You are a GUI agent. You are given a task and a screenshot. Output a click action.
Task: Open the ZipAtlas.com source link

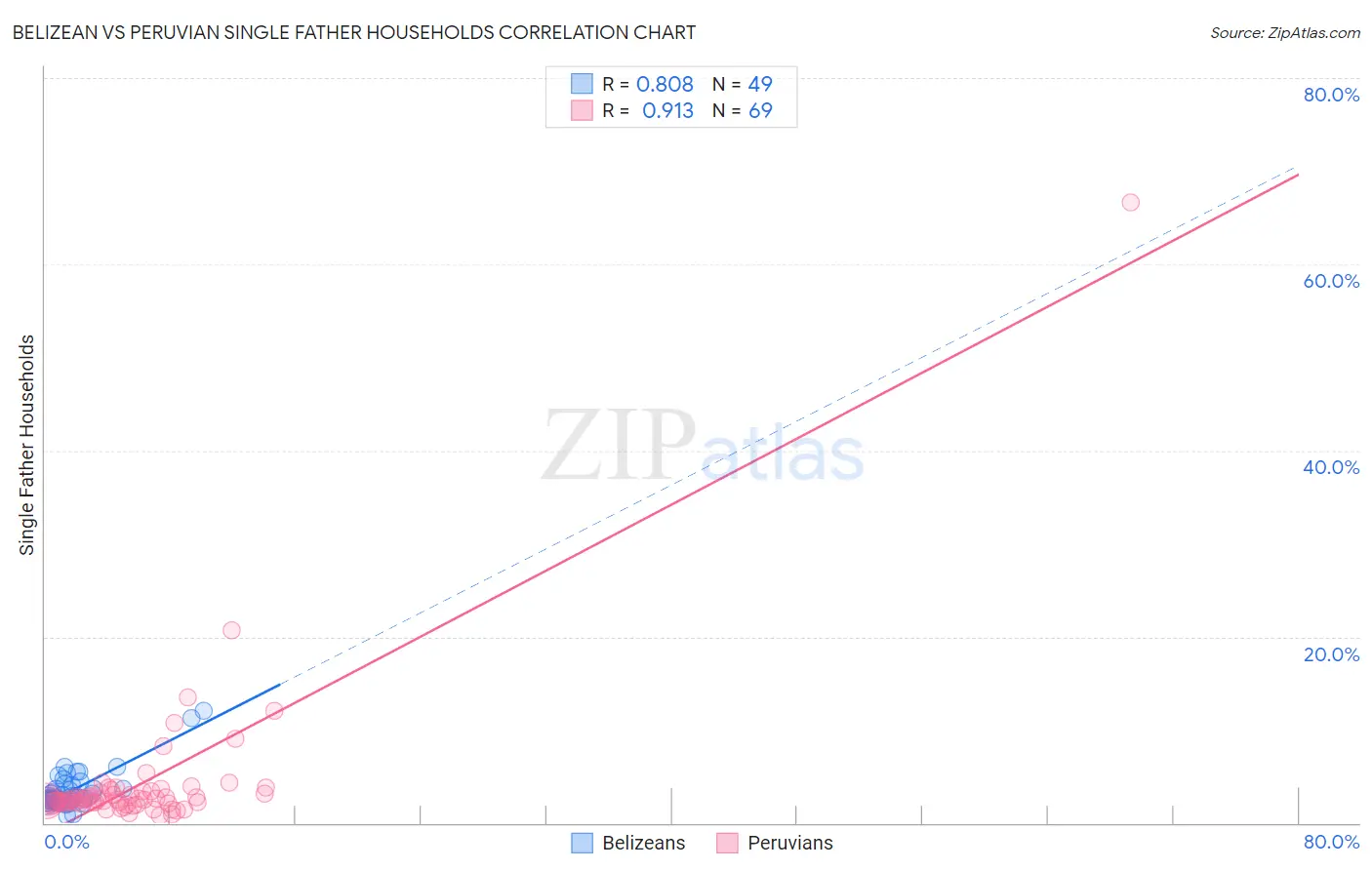coord(1285,33)
